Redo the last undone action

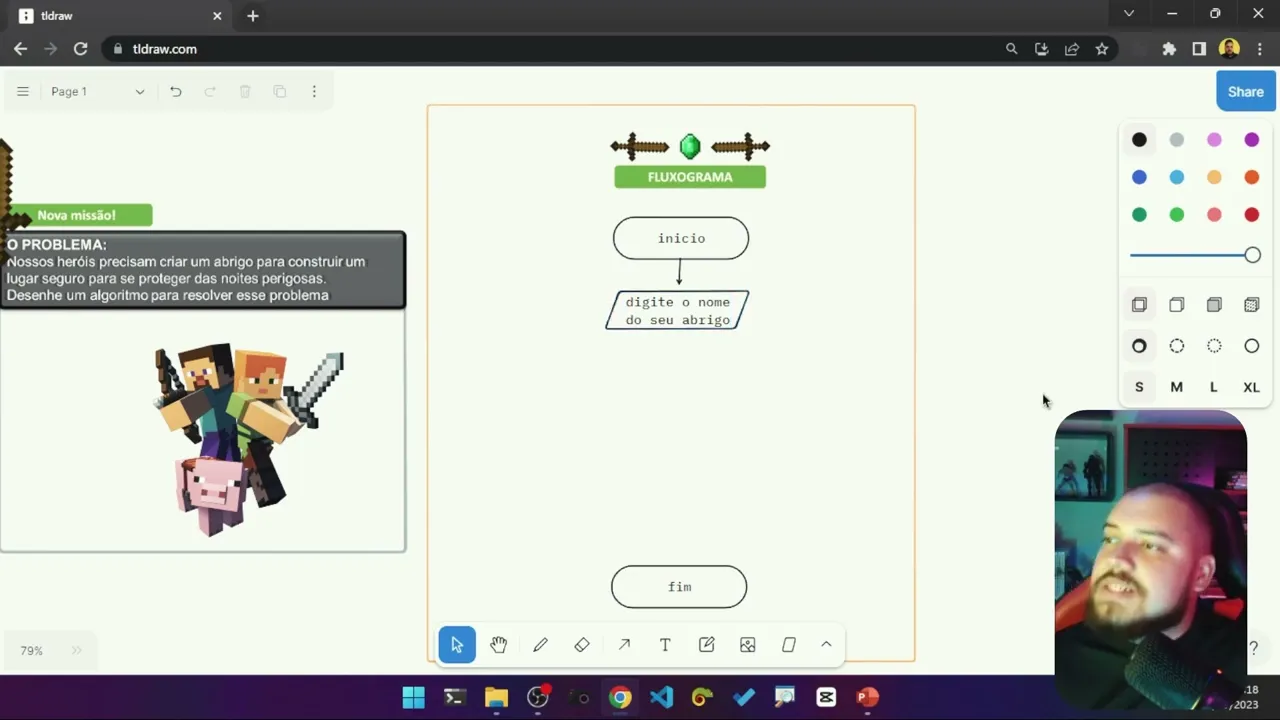point(210,91)
